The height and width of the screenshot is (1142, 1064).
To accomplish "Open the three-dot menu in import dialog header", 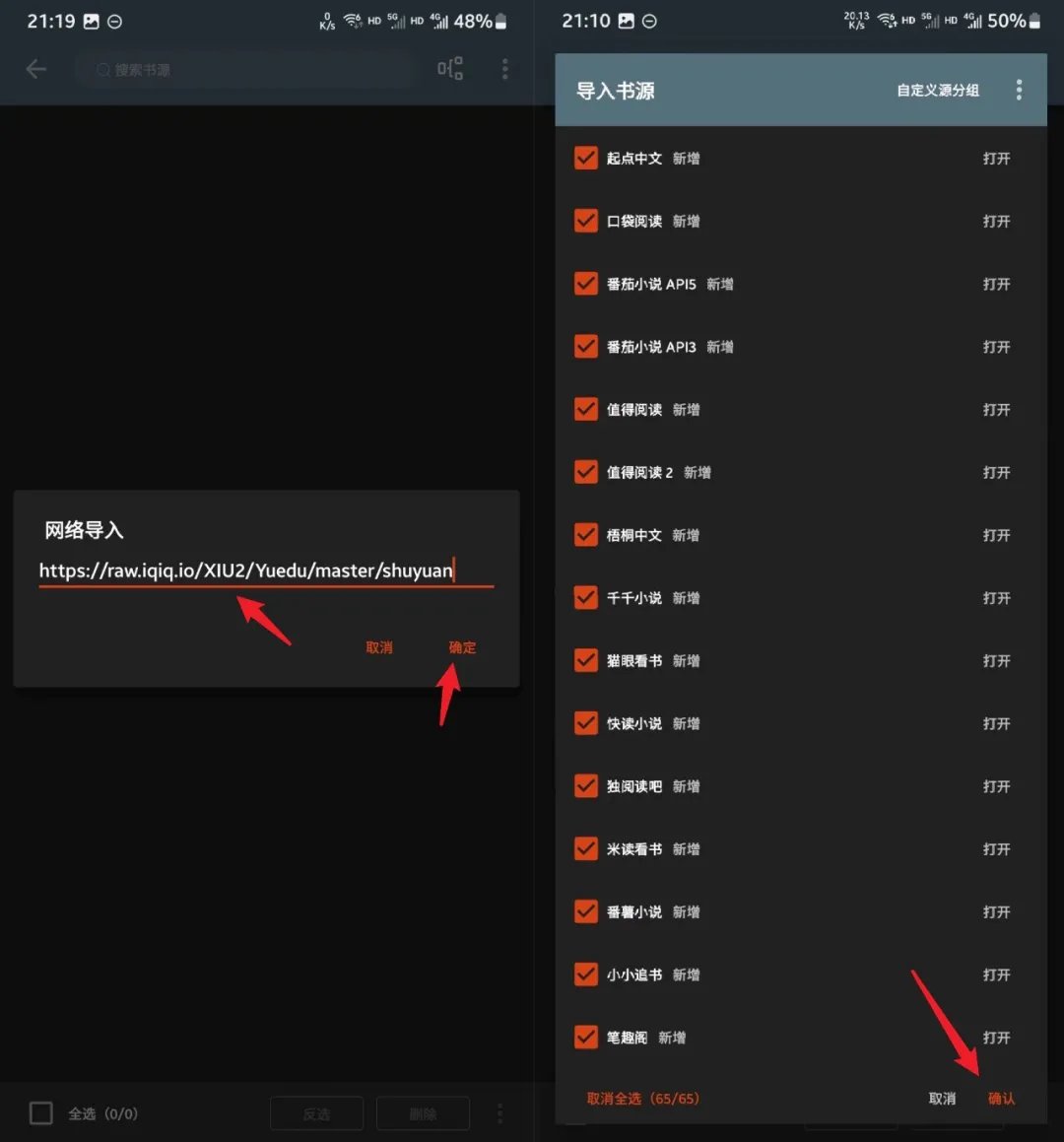I will [x=1019, y=91].
